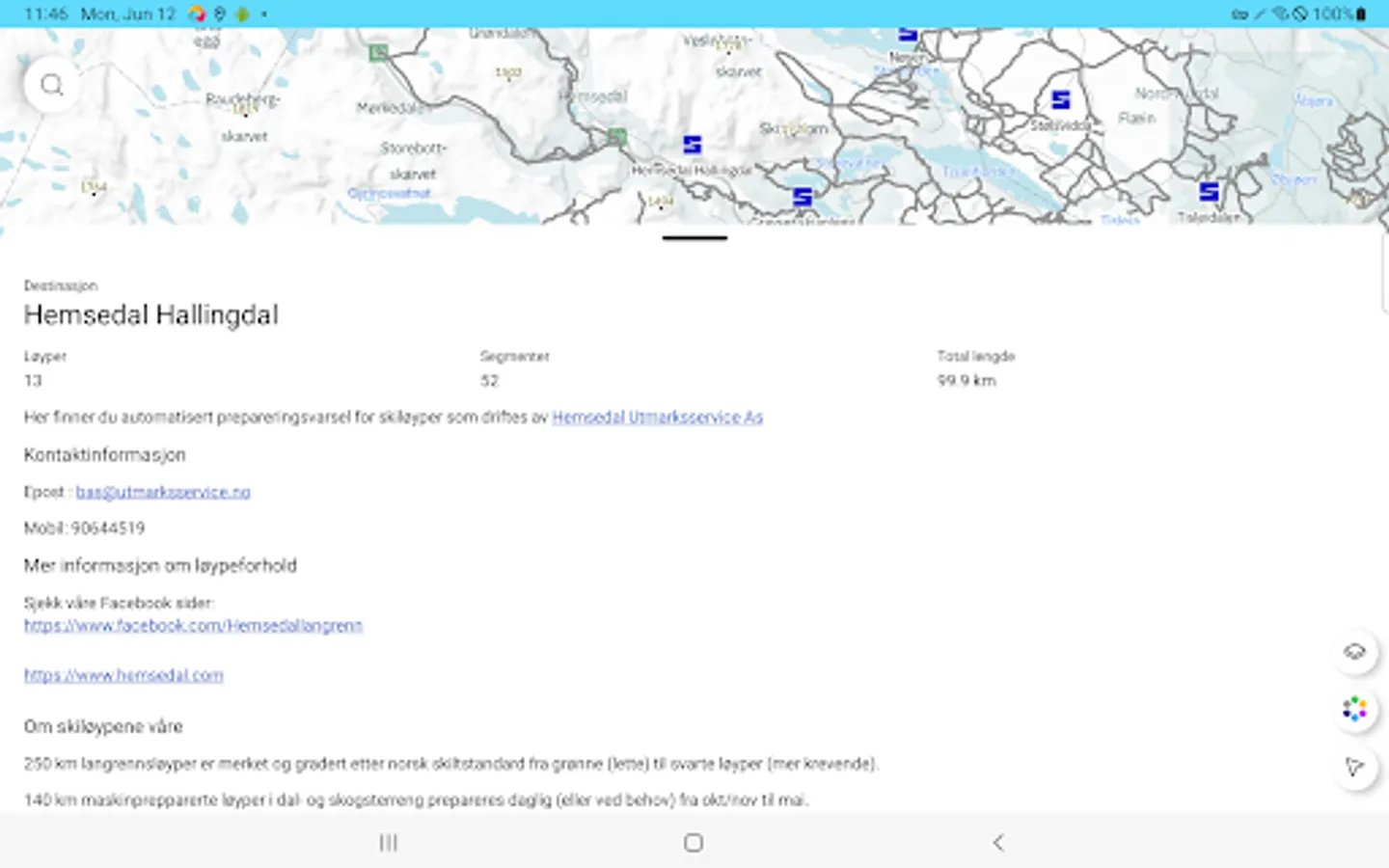Viewport: 1389px width, 868px height.
Task: Select the S marker above Tolsedalen
Action: click(x=1209, y=192)
